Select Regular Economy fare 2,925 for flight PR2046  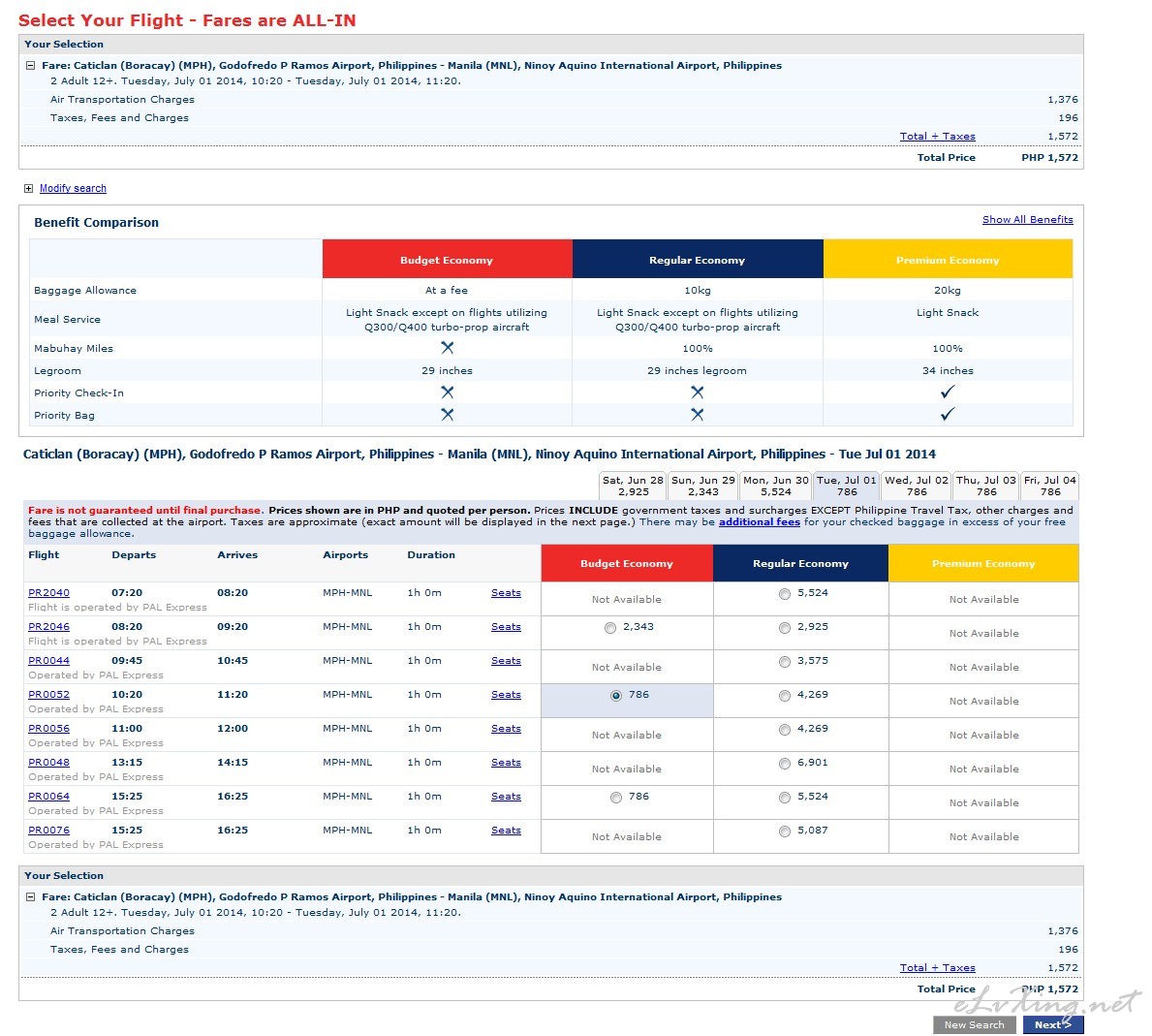(785, 627)
